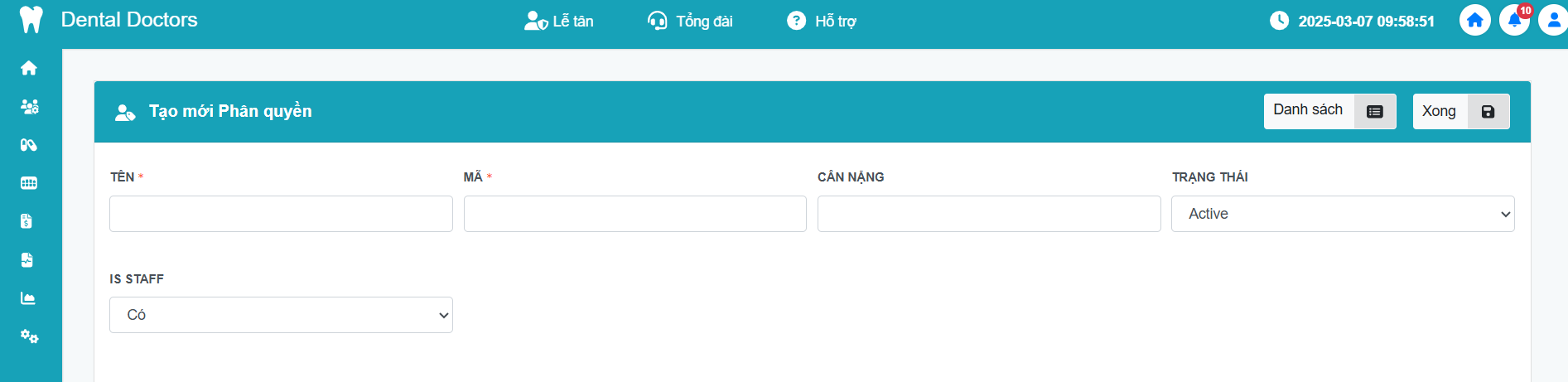Image resolution: width=1568 pixels, height=382 pixels.
Task: Expand the Trạng thái dropdown showing Active
Action: click(x=1342, y=214)
